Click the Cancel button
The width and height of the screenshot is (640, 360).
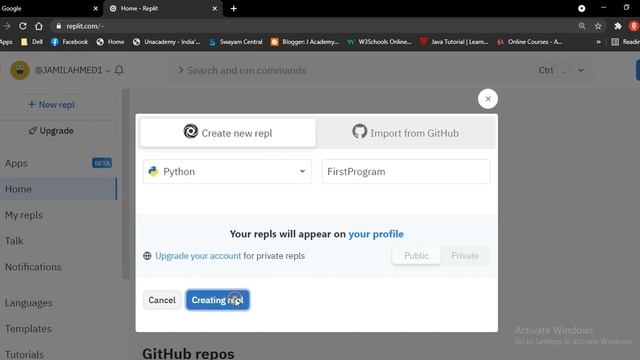pyautogui.click(x=162, y=300)
